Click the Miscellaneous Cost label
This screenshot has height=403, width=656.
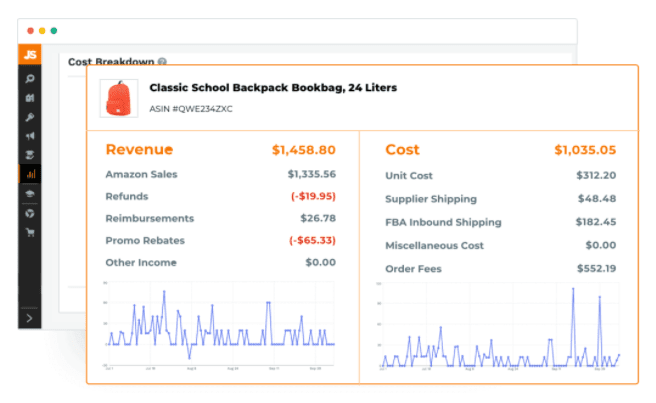(x=434, y=246)
